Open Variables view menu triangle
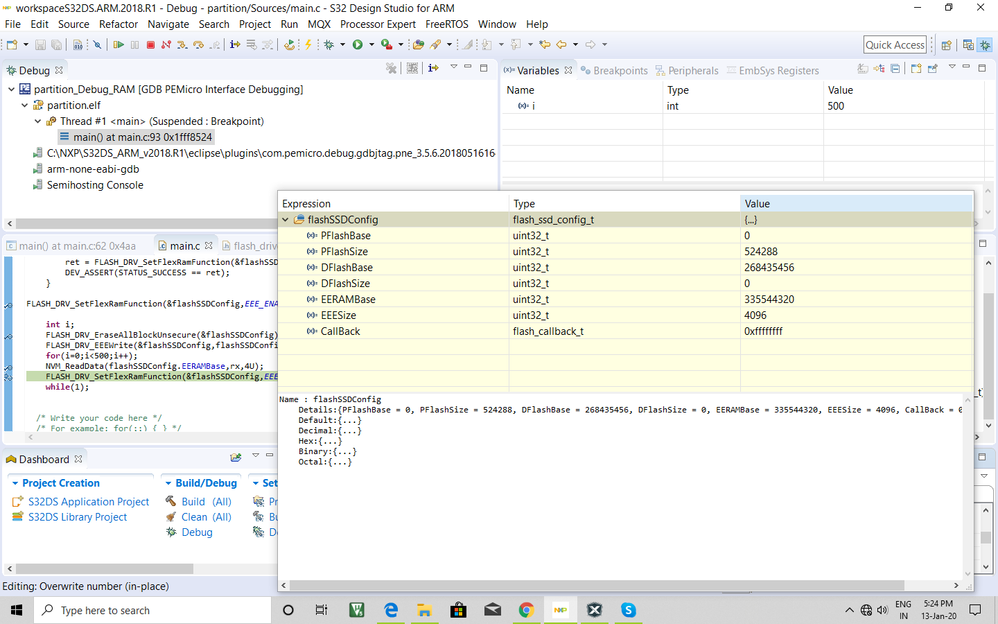Screen dimensions: 998x624 (952, 66)
